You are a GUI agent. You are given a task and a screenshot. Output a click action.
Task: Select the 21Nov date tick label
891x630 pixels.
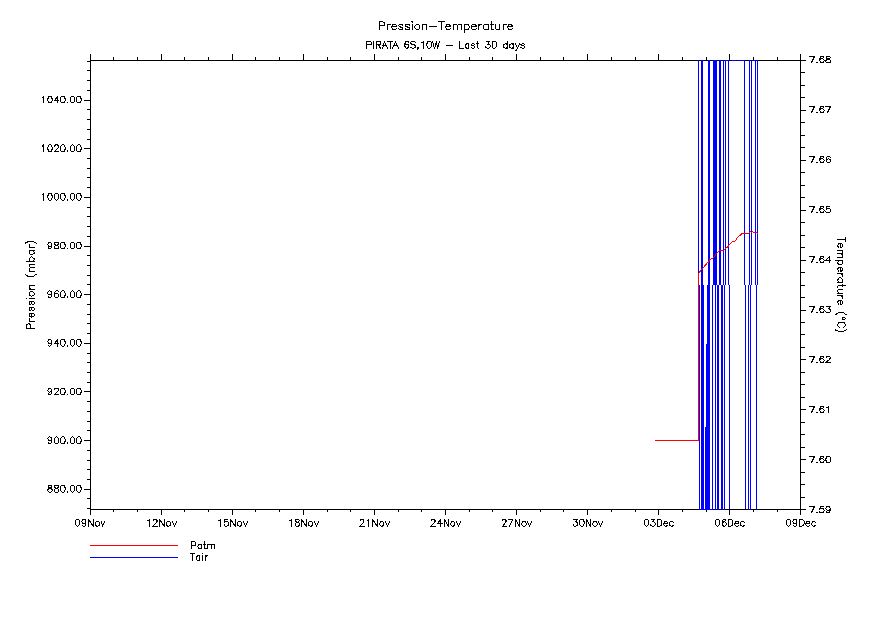tap(374, 522)
